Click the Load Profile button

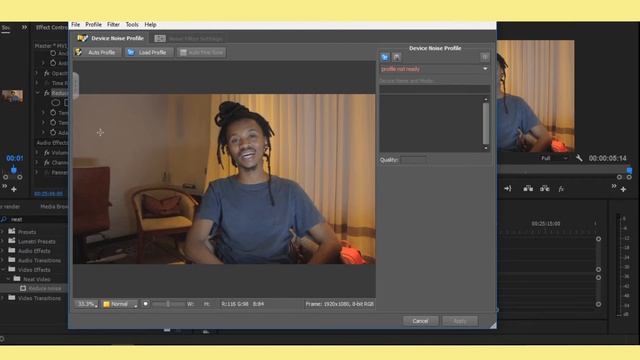point(148,52)
